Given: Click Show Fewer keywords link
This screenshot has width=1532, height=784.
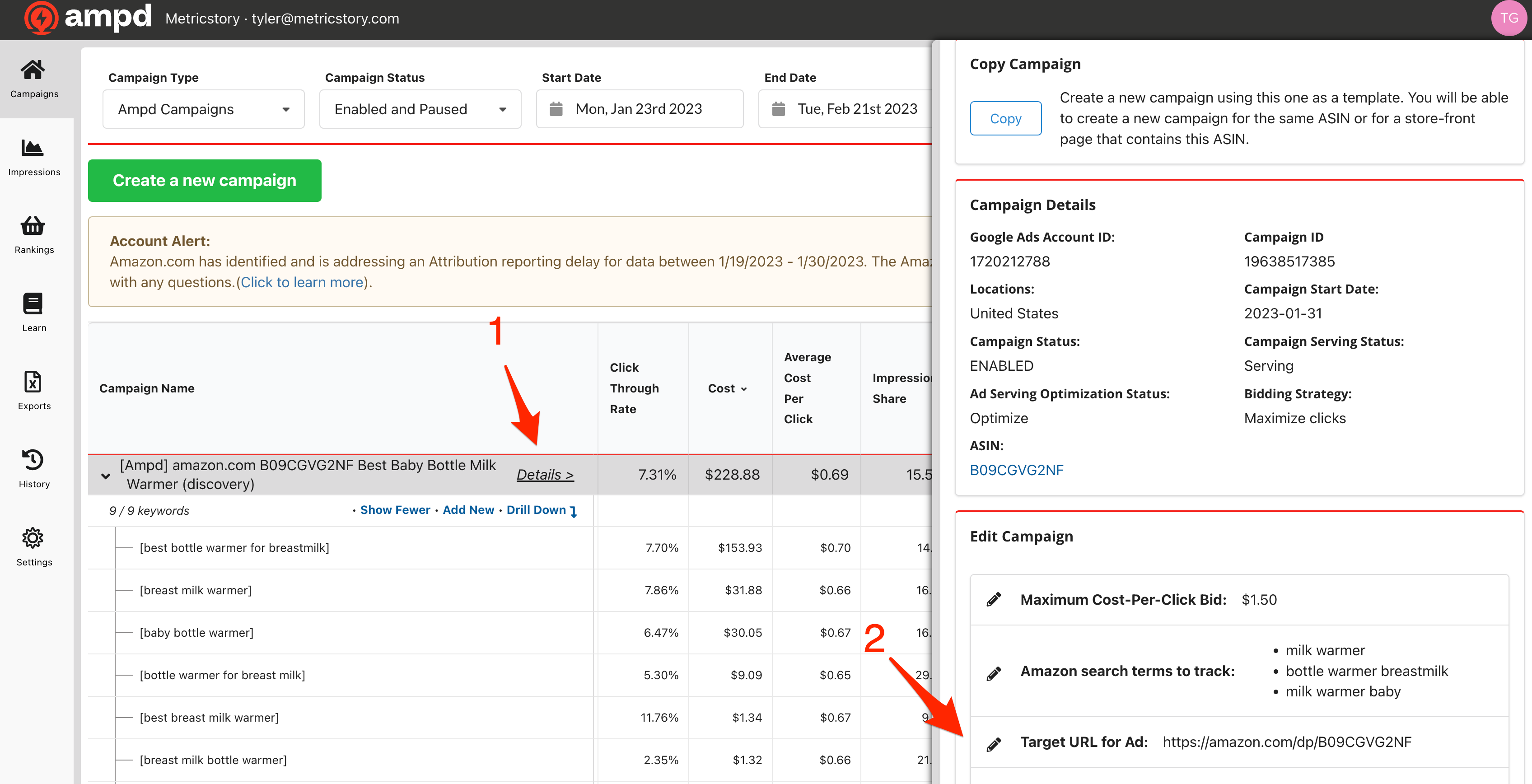Looking at the screenshot, I should click(x=395, y=510).
